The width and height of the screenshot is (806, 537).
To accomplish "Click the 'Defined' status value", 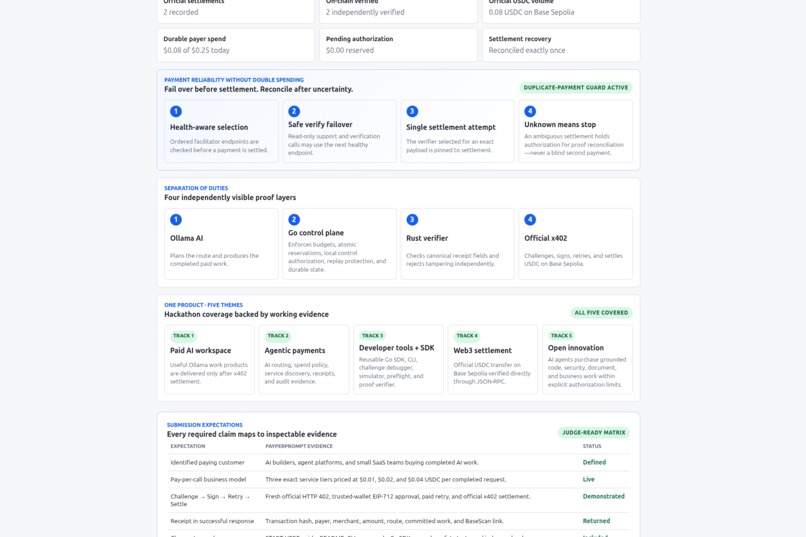I will tap(594, 462).
